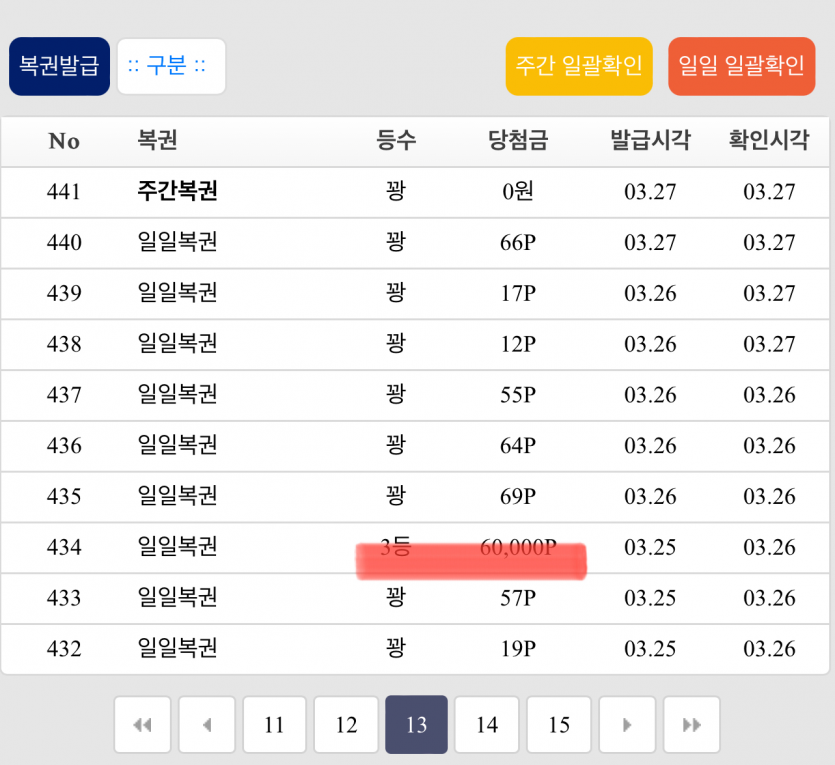Click the 64P prize value
The width and height of the screenshot is (835, 765).
[518, 446]
